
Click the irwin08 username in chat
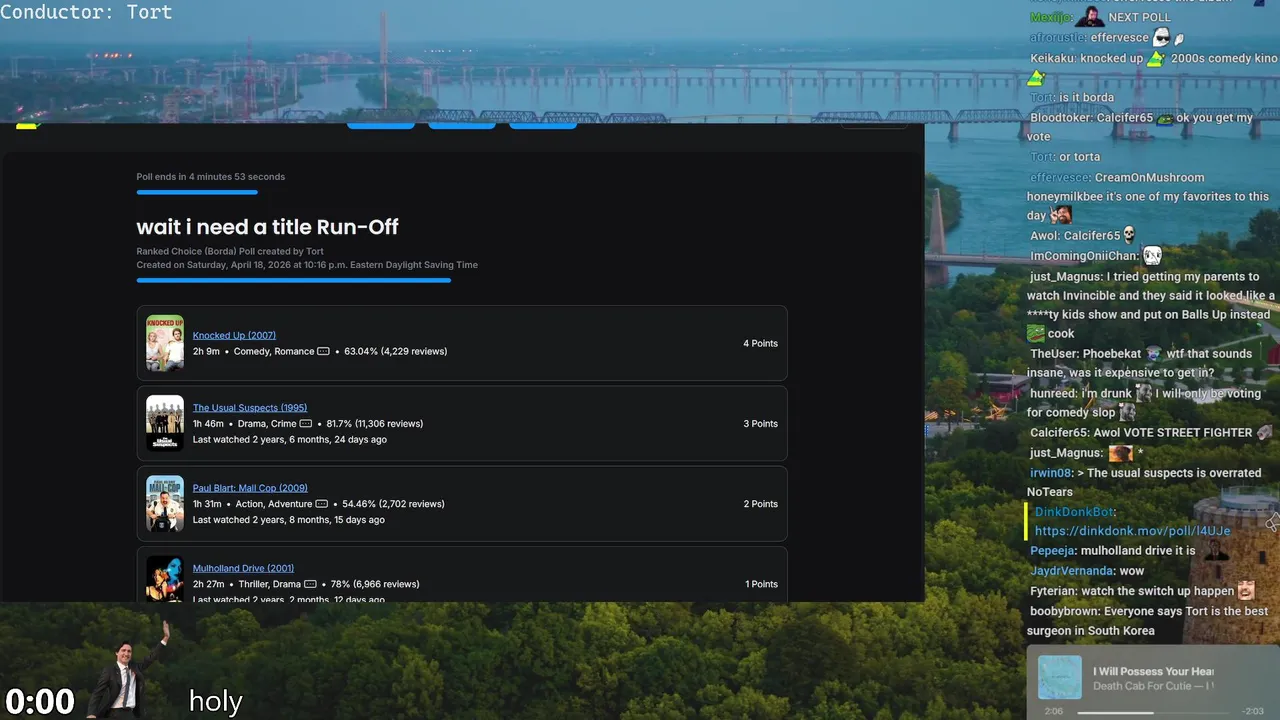point(1050,473)
